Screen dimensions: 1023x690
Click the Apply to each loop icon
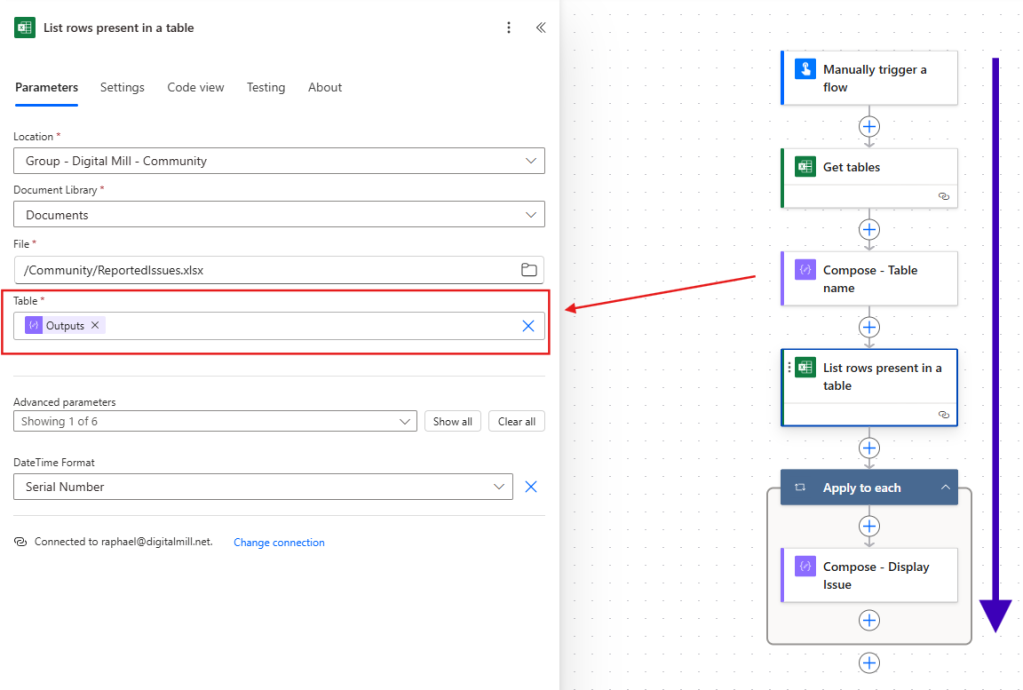(800, 487)
